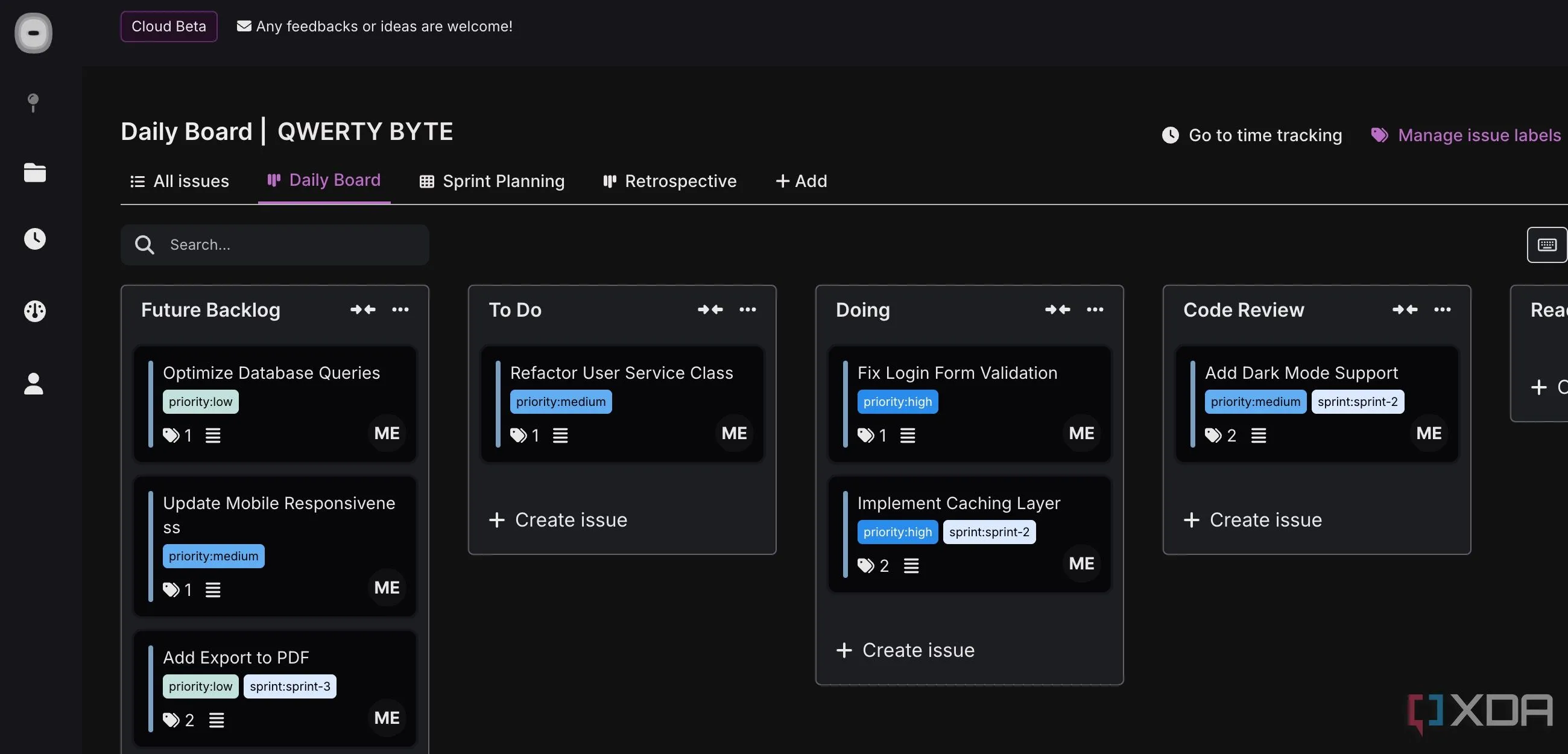Click priority:high label on Fix Login Form Validation
This screenshot has width=1568, height=754.
(x=897, y=401)
